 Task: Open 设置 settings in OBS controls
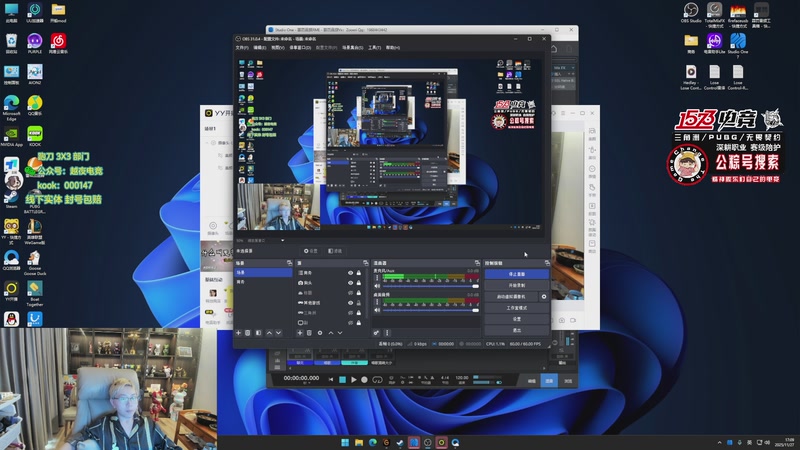point(516,319)
